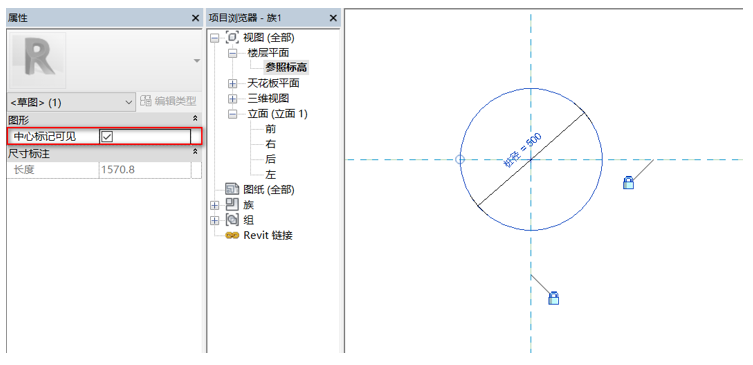Select the 图纸 (全部) label
Image resolution: width=753 pixels, height=365 pixels.
tap(269, 189)
